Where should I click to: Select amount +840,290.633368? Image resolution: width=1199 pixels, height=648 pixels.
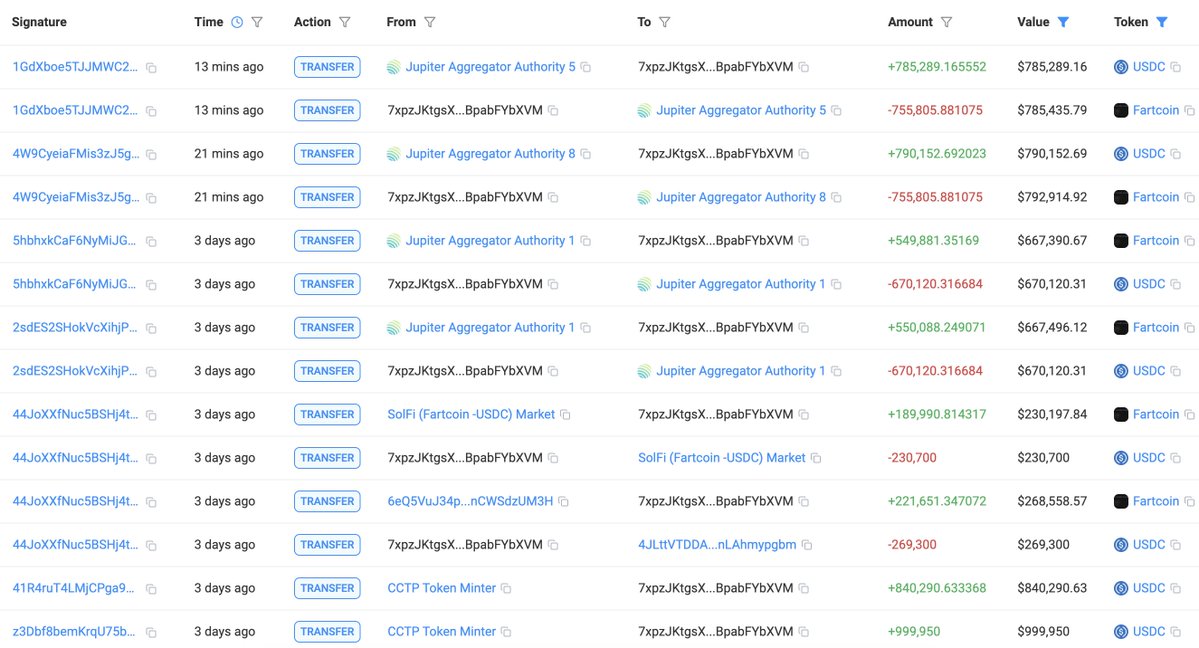[937, 588]
